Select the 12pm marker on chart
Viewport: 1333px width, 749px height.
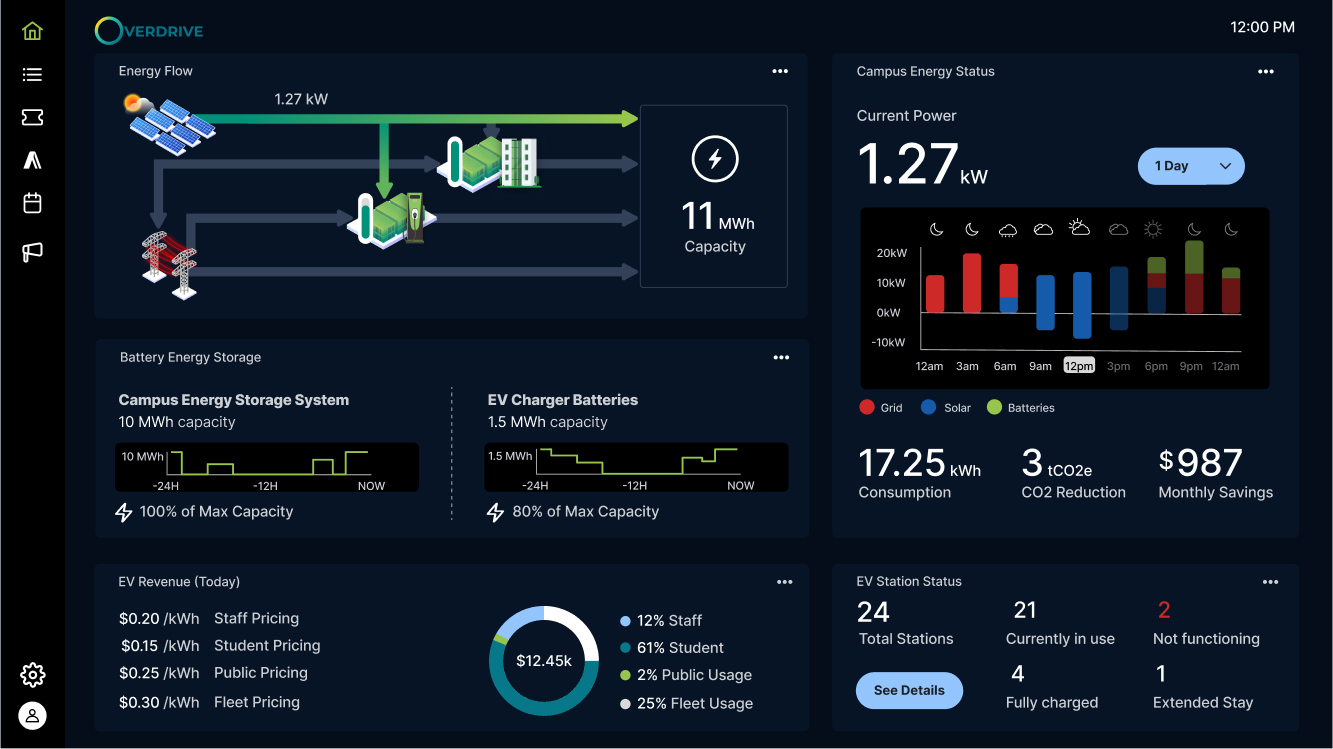pos(1079,366)
